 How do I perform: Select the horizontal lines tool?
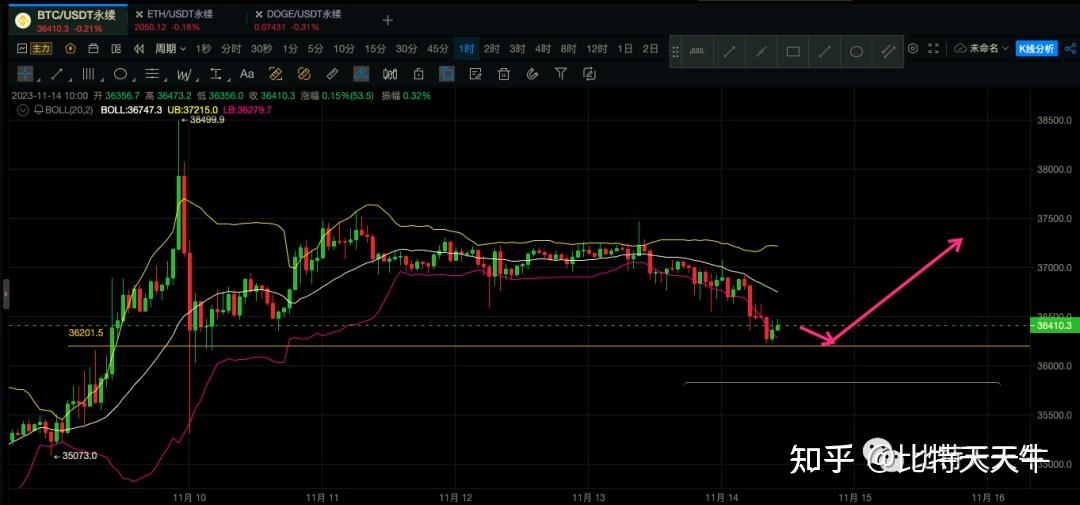(152, 73)
